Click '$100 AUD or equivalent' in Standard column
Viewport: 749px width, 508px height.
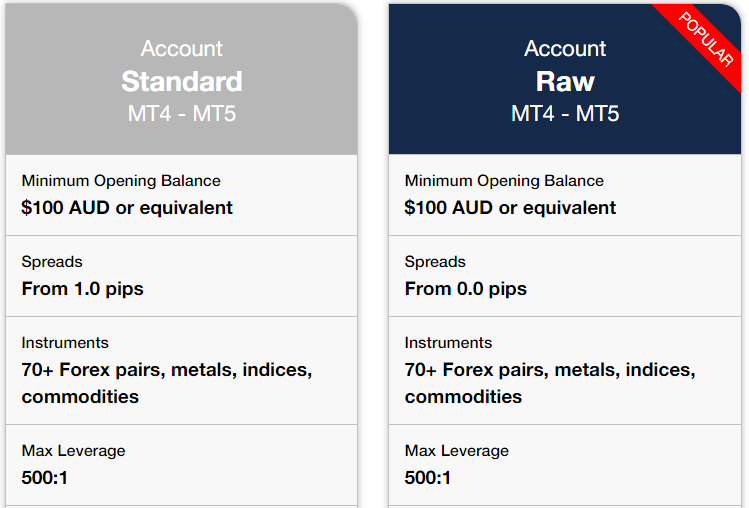pos(127,208)
